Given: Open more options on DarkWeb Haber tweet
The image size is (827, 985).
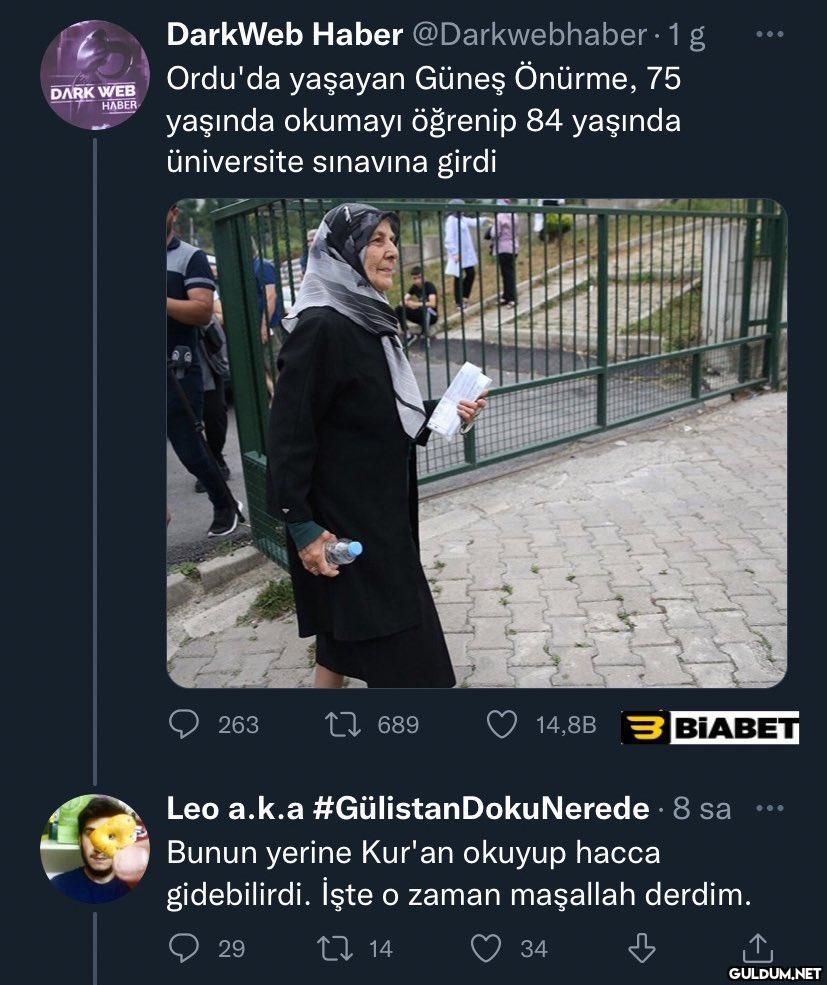Looking at the screenshot, I should pos(770,35).
